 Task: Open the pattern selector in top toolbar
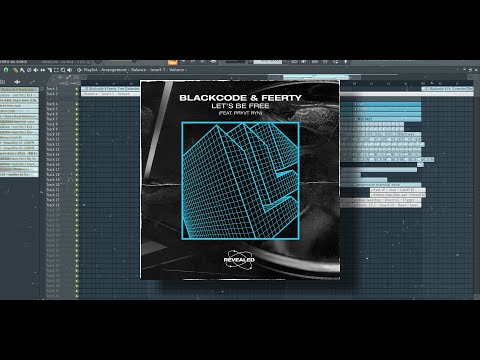click(x=268, y=62)
